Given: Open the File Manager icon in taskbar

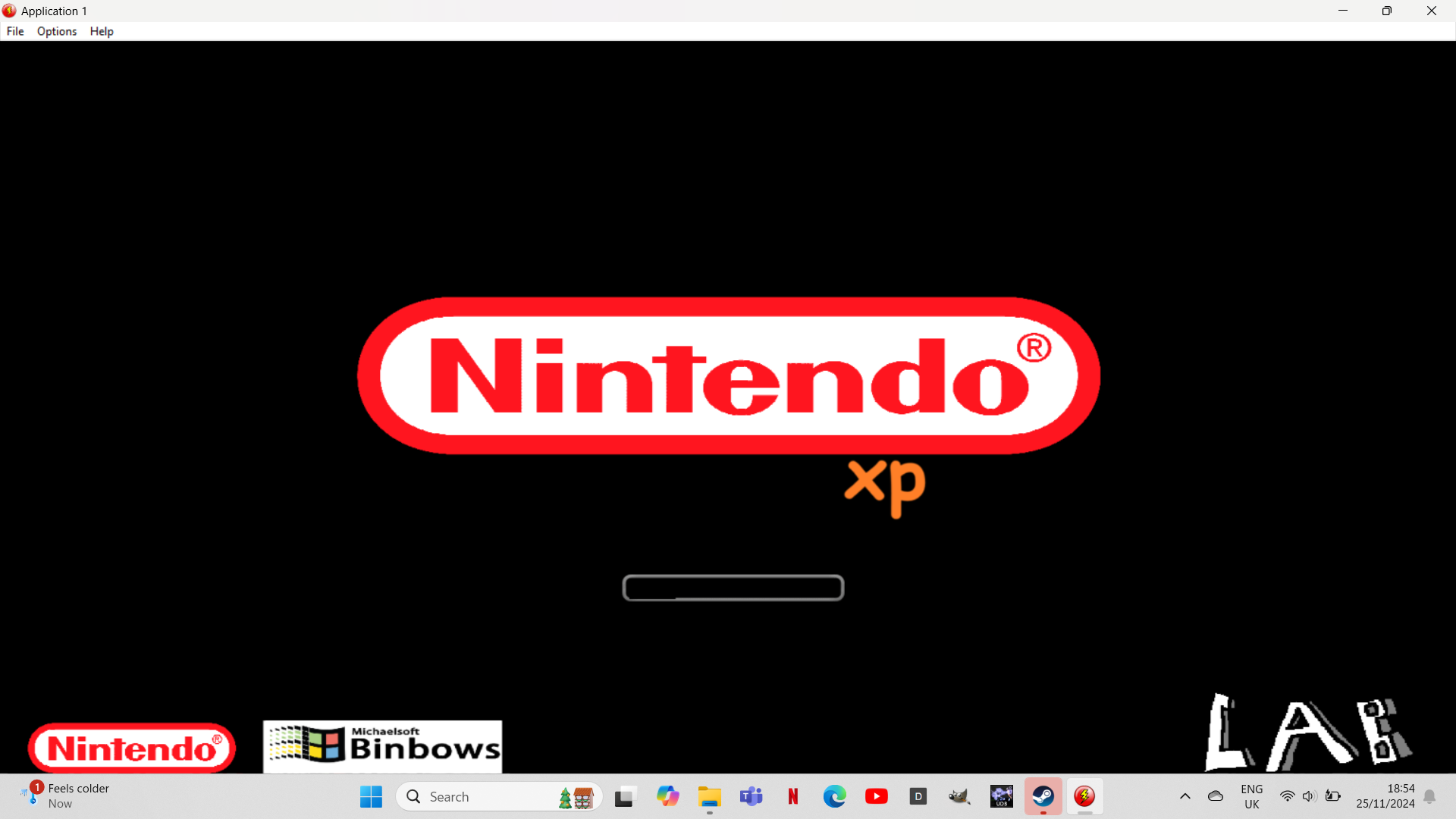Looking at the screenshot, I should (x=709, y=796).
